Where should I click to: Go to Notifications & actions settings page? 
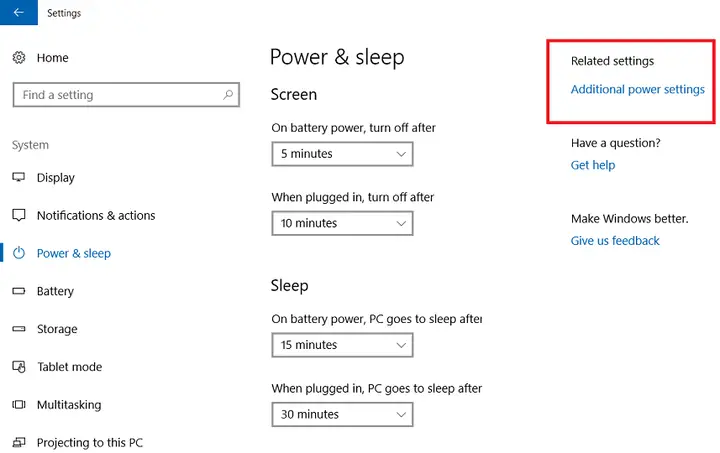[96, 215]
